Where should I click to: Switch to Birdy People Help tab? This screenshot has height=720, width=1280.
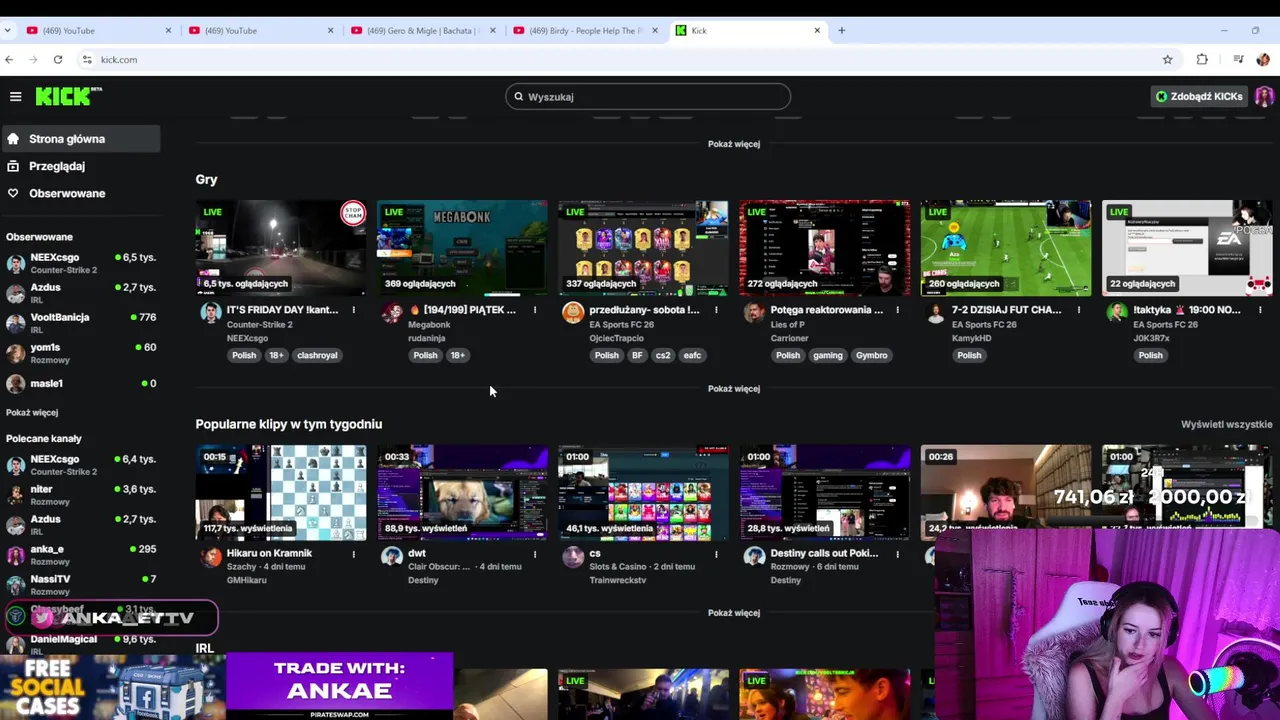[586, 30]
